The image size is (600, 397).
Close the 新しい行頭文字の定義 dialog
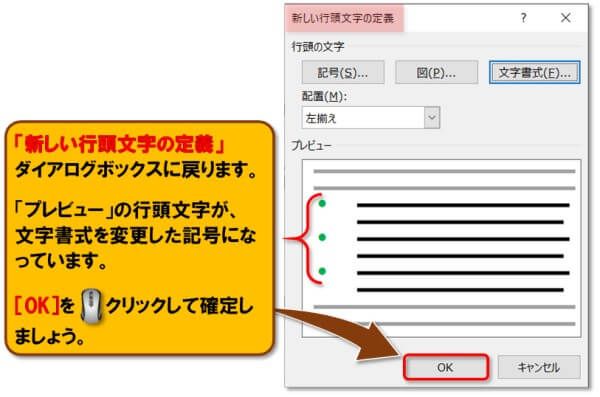566,18
